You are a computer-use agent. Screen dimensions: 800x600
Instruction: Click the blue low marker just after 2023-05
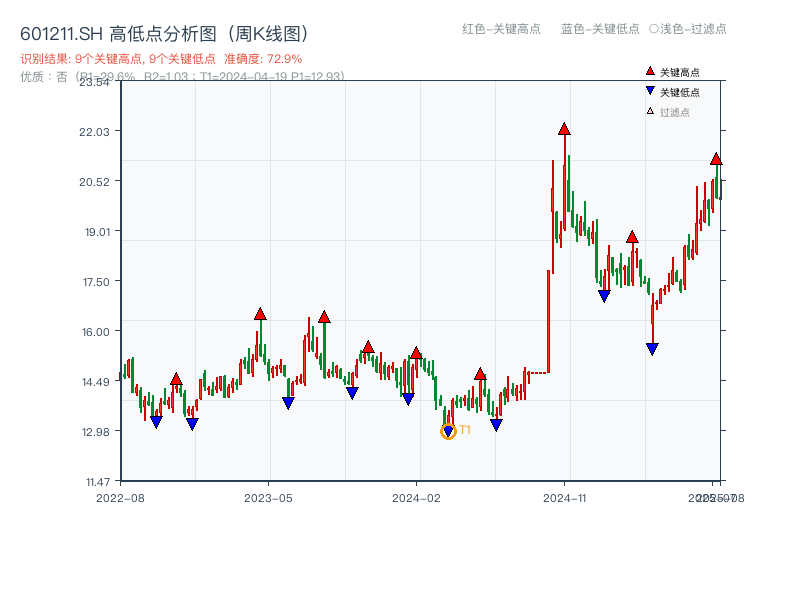coord(288,403)
